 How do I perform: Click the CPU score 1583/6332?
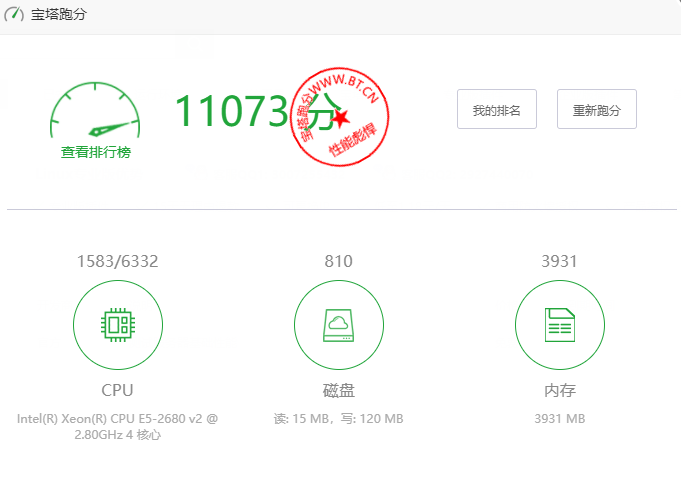117,262
